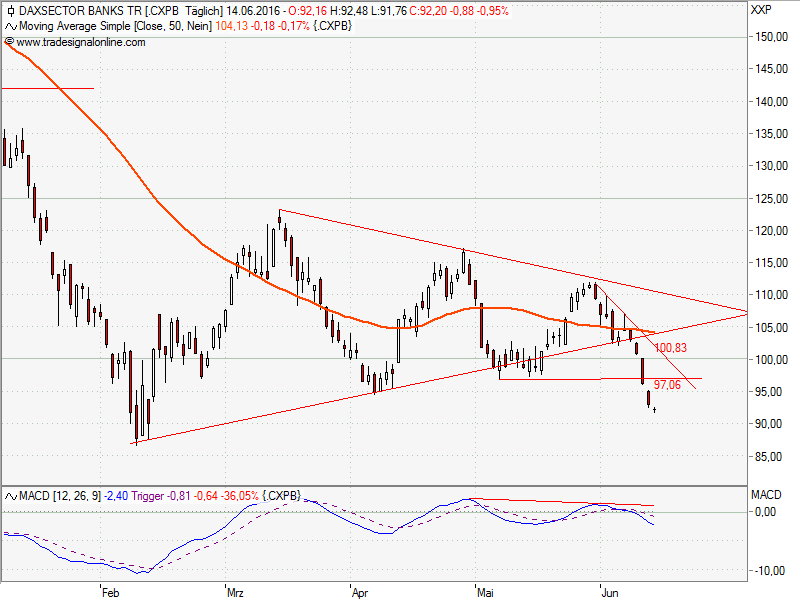This screenshot has height=600, width=800.
Task: Click the Mai label on the time axis
Action: tap(486, 591)
